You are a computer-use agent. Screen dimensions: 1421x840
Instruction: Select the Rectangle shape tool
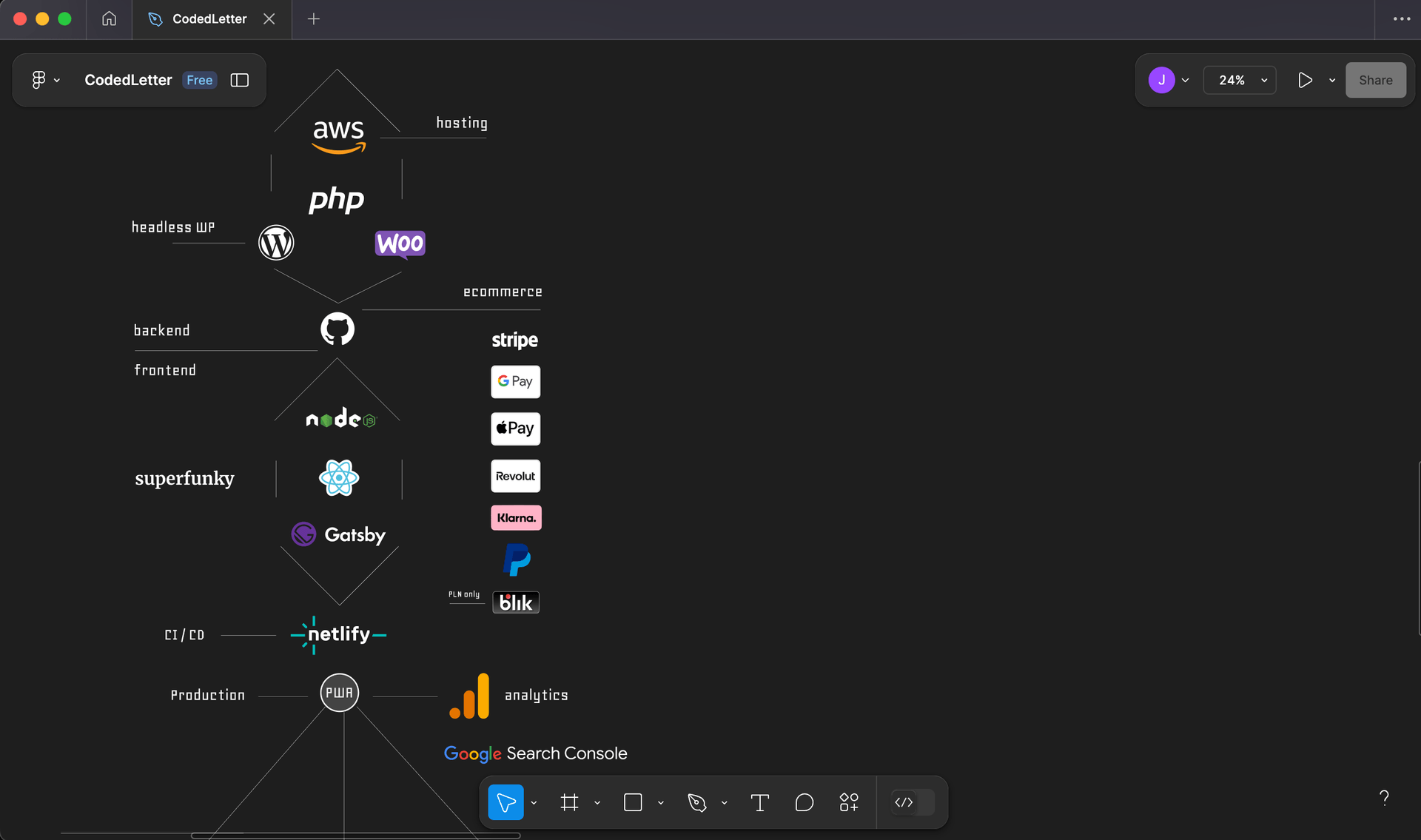[633, 802]
